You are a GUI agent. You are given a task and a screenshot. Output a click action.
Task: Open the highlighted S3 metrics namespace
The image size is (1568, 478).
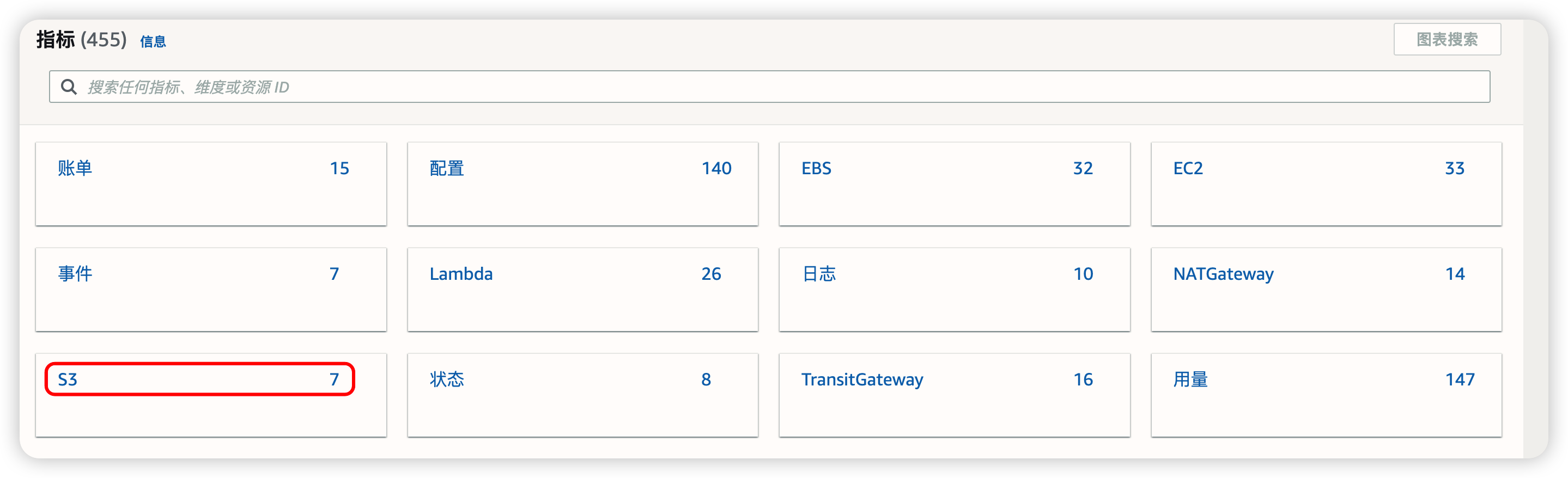click(68, 379)
